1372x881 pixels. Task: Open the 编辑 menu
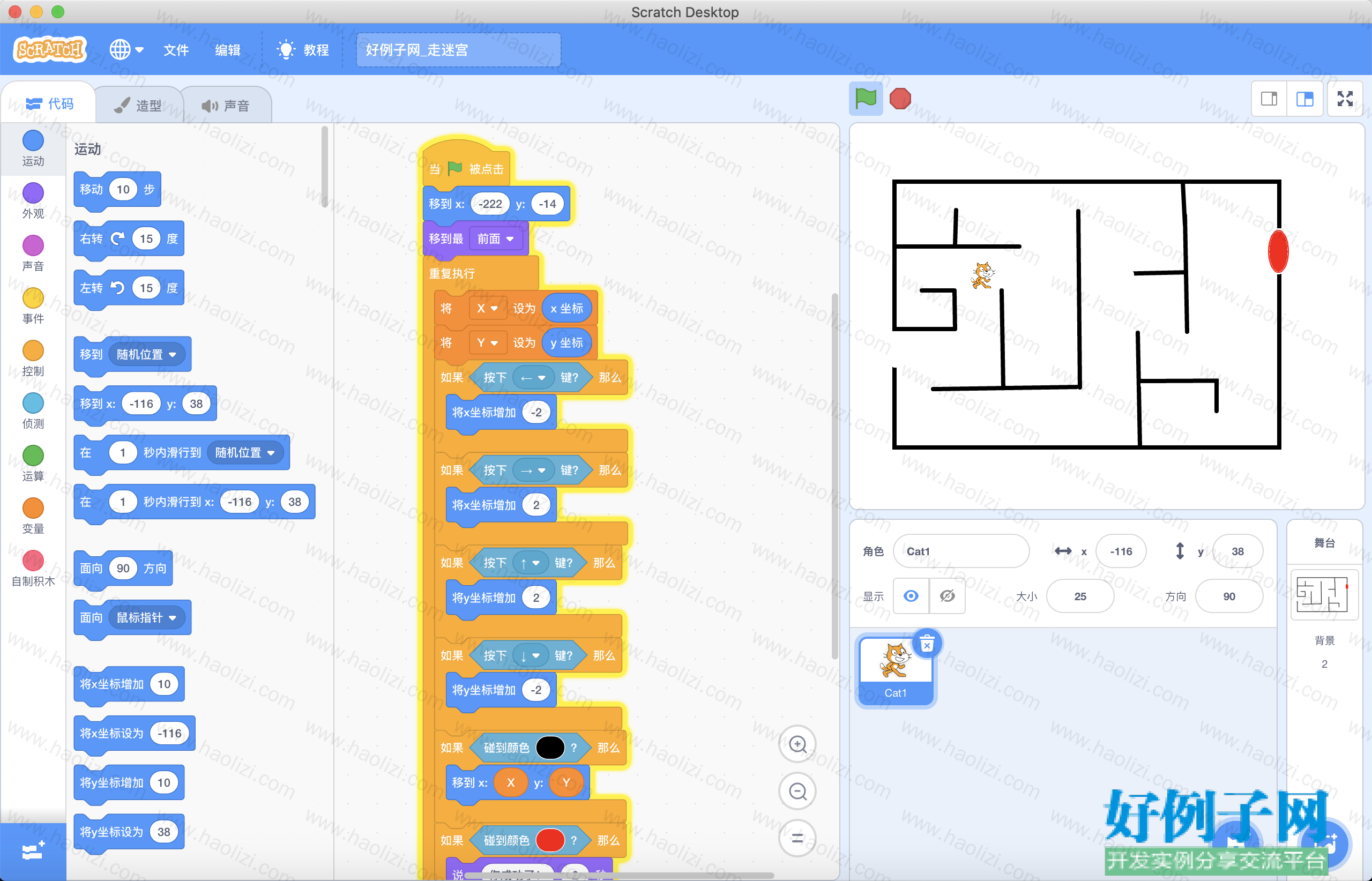coord(227,50)
